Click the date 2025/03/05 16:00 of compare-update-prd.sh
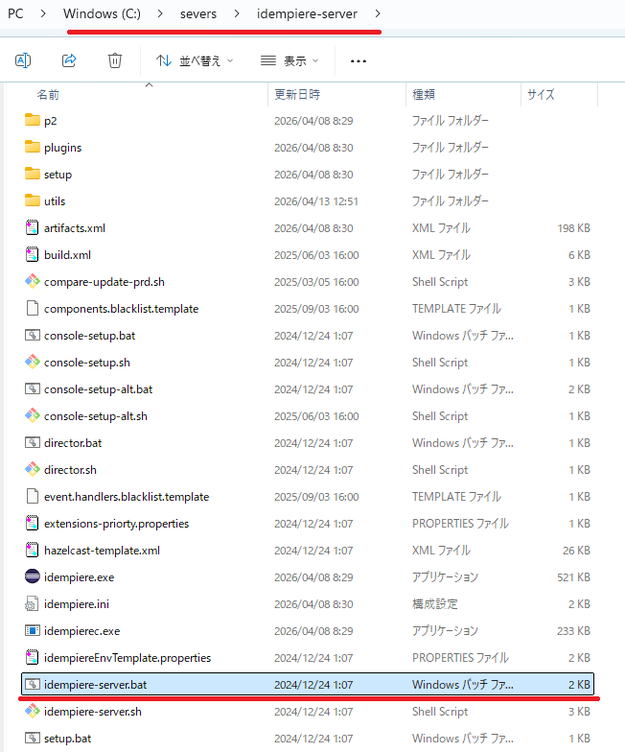This screenshot has height=752, width=625. (x=317, y=282)
